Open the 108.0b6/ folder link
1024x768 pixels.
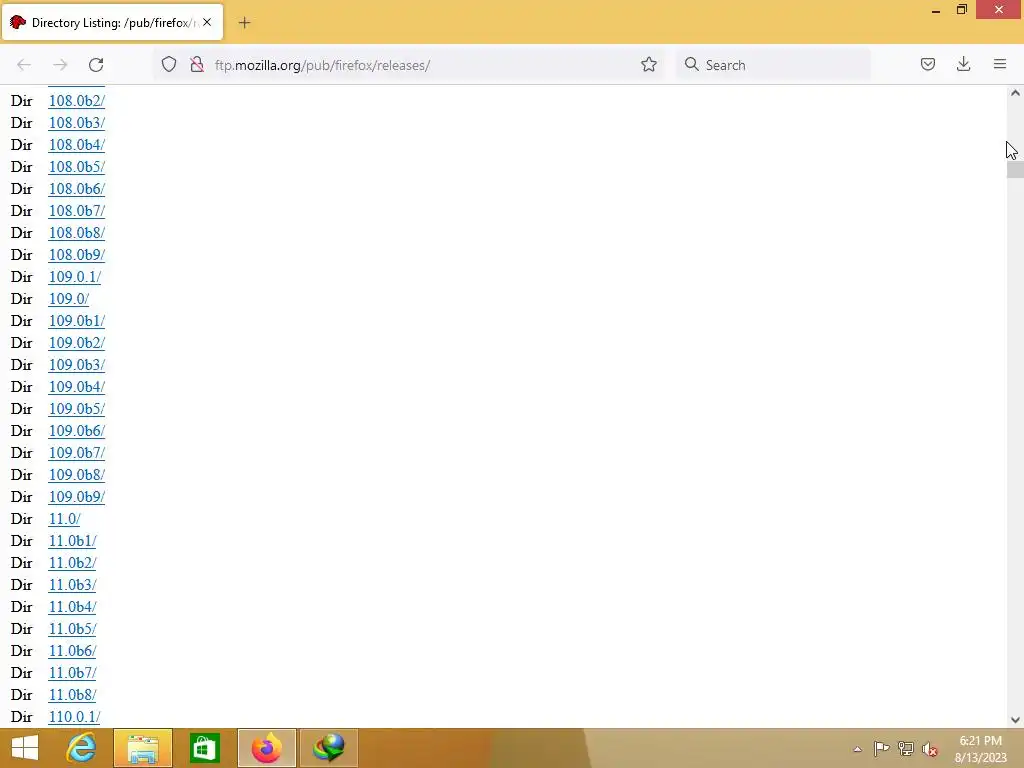point(76,189)
